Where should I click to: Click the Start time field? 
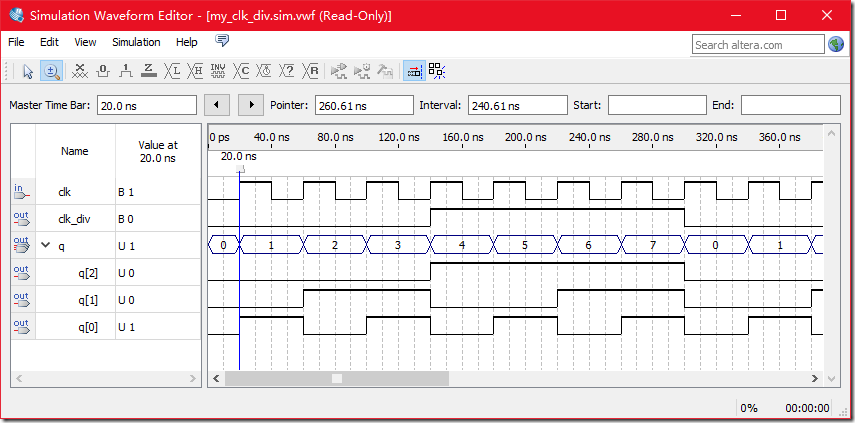click(x=657, y=105)
